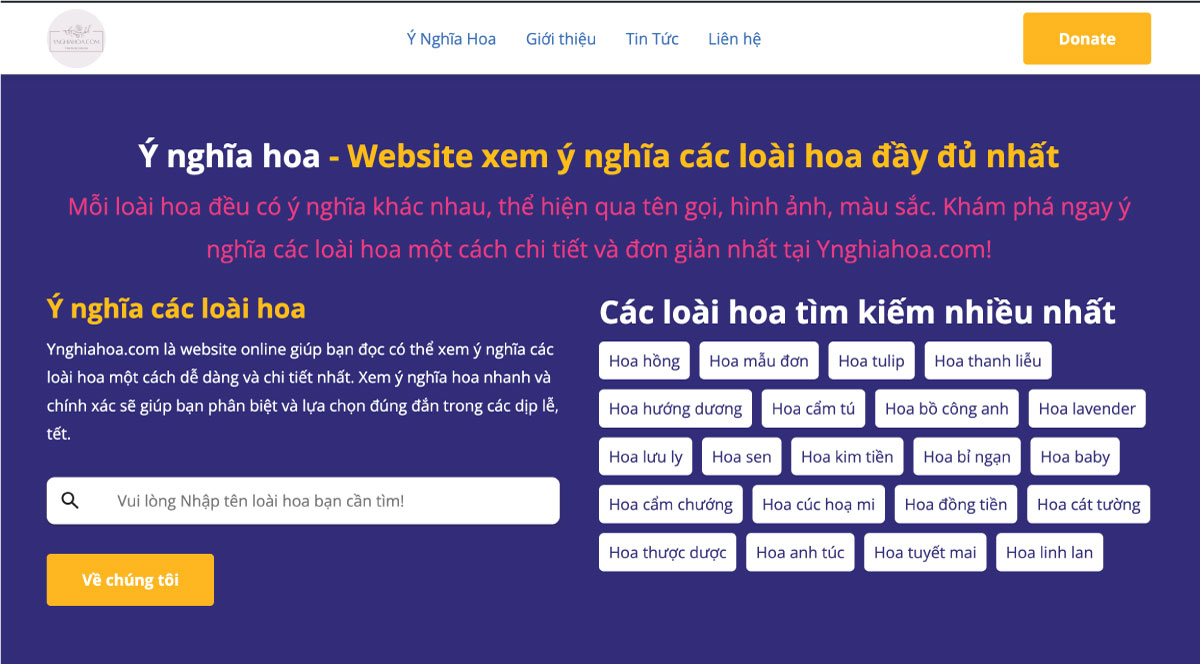Click the pink subtitle mentioning Ynghiahoa.com
The width and height of the screenshot is (1200, 664).
click(599, 229)
